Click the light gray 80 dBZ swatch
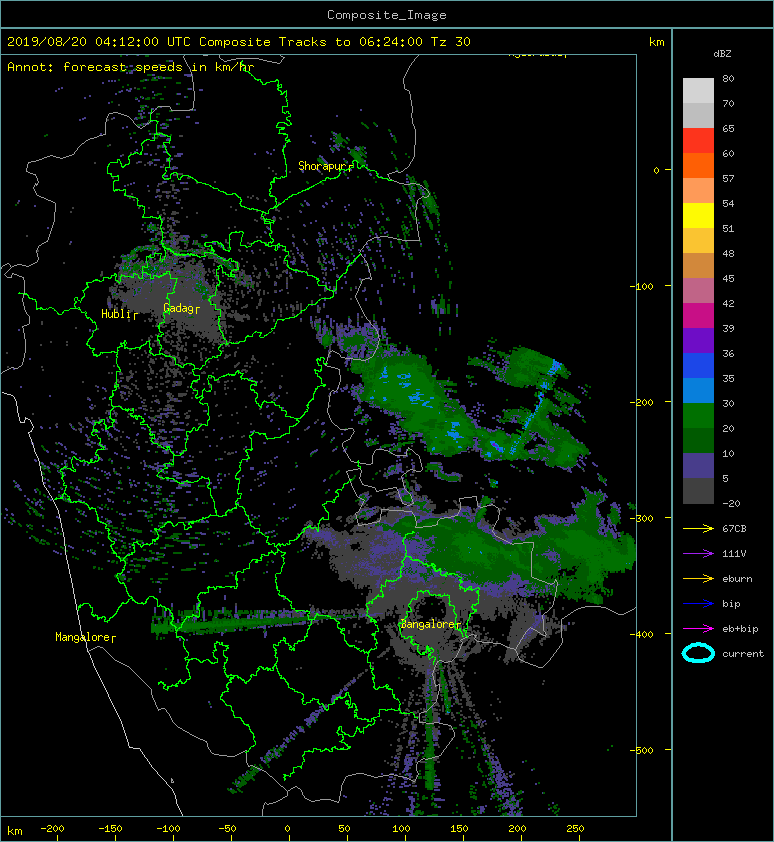 click(x=698, y=90)
